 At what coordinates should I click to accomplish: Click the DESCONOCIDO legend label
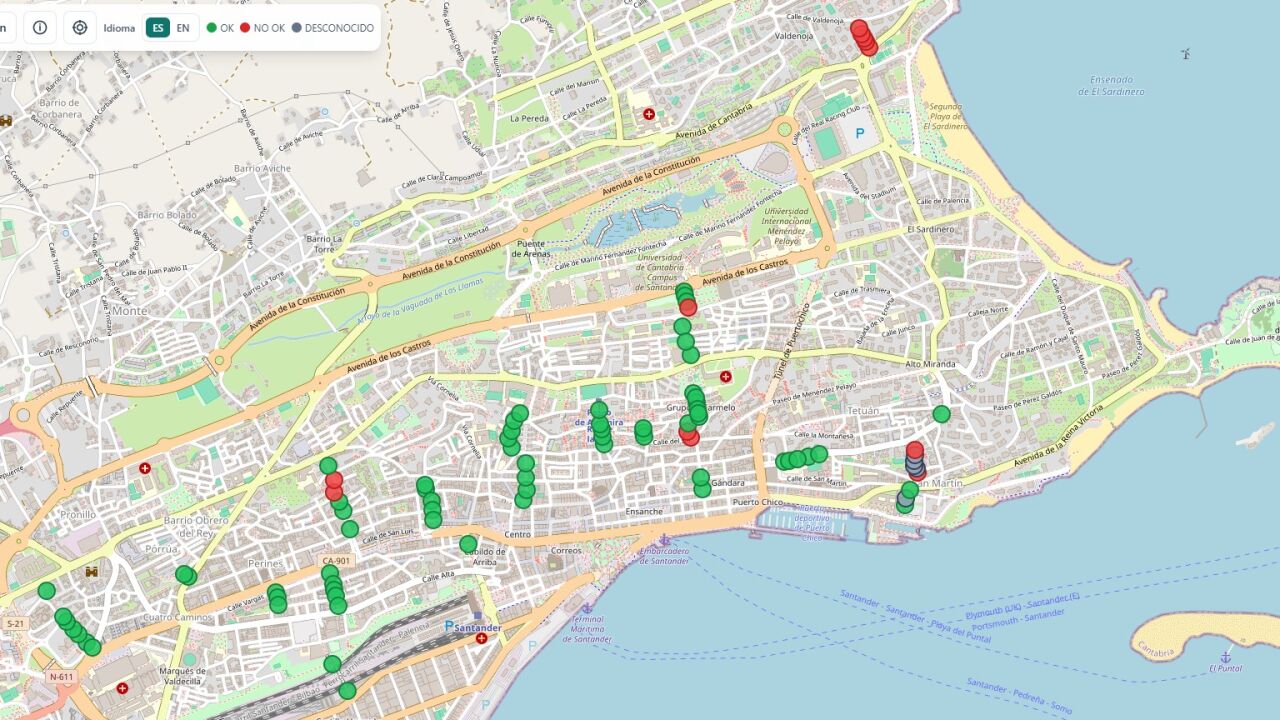coord(340,28)
